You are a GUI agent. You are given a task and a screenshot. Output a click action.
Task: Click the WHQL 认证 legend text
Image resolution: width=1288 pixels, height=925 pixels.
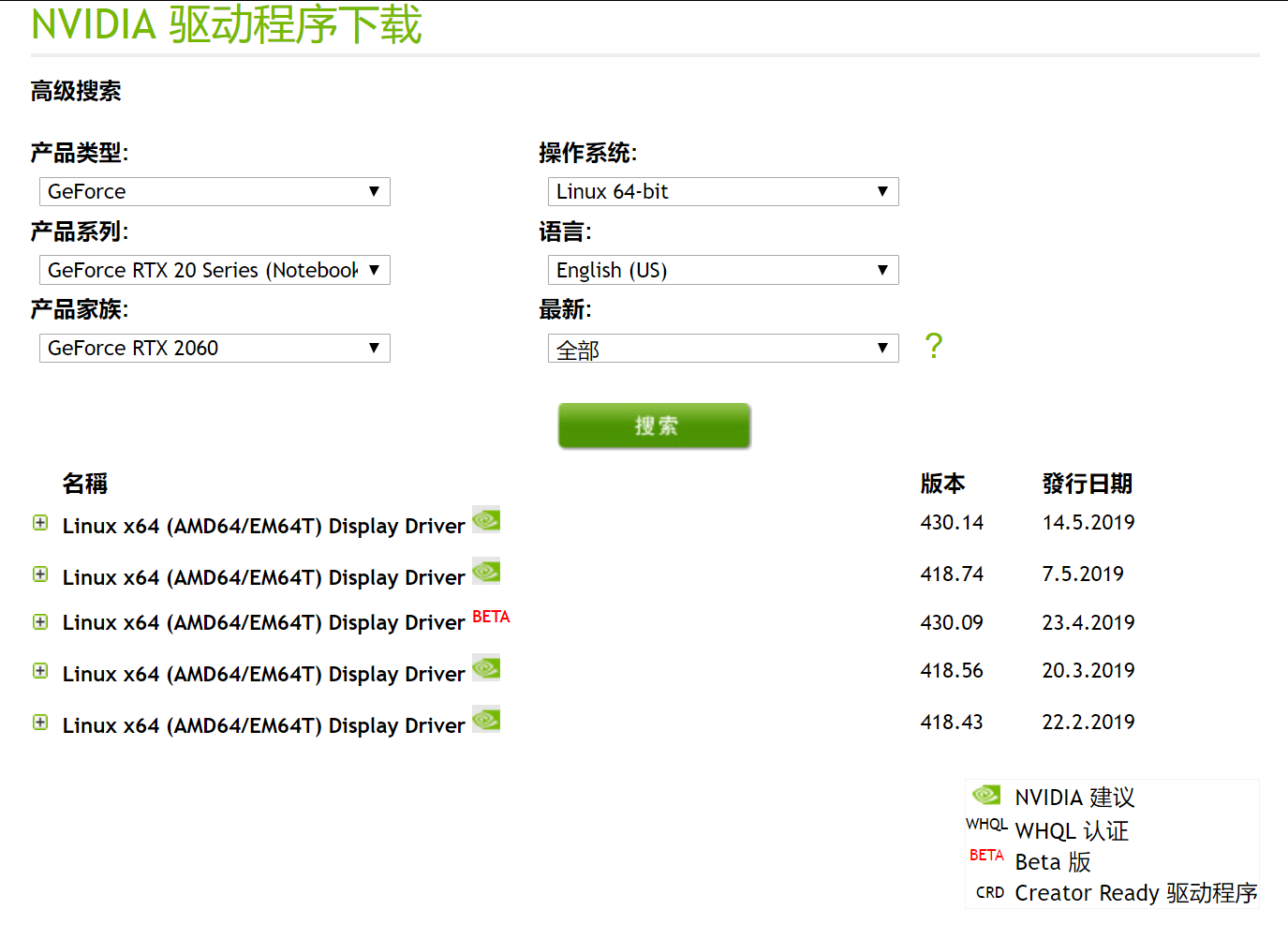point(1072,831)
